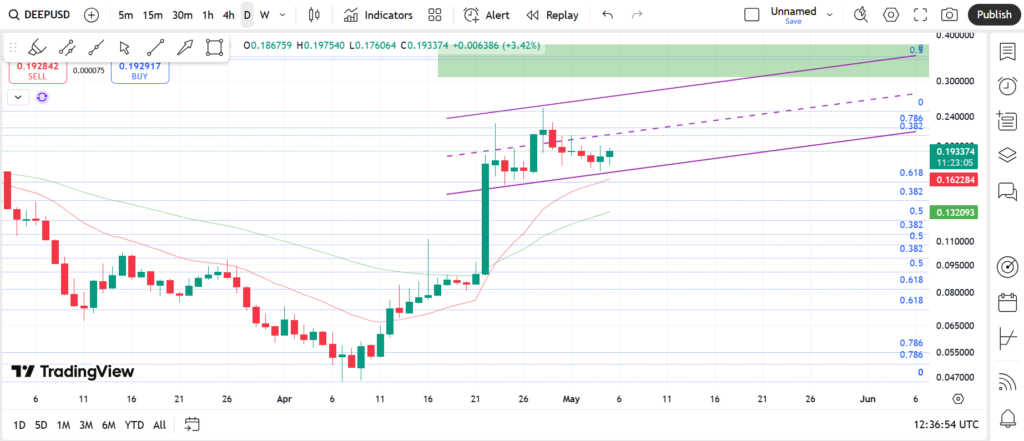Viewport: 1024px width, 441px height.
Task: Create a new Alert
Action: click(487, 15)
